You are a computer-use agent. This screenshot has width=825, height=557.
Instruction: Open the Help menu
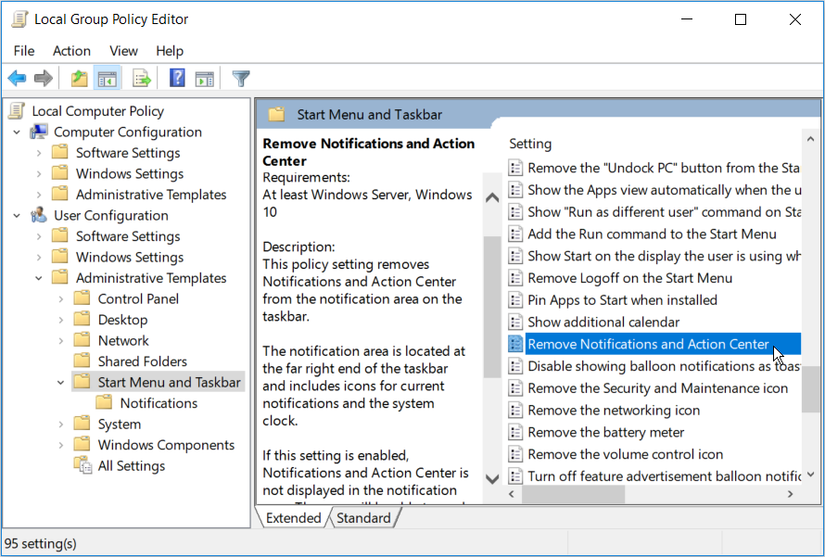tap(169, 50)
